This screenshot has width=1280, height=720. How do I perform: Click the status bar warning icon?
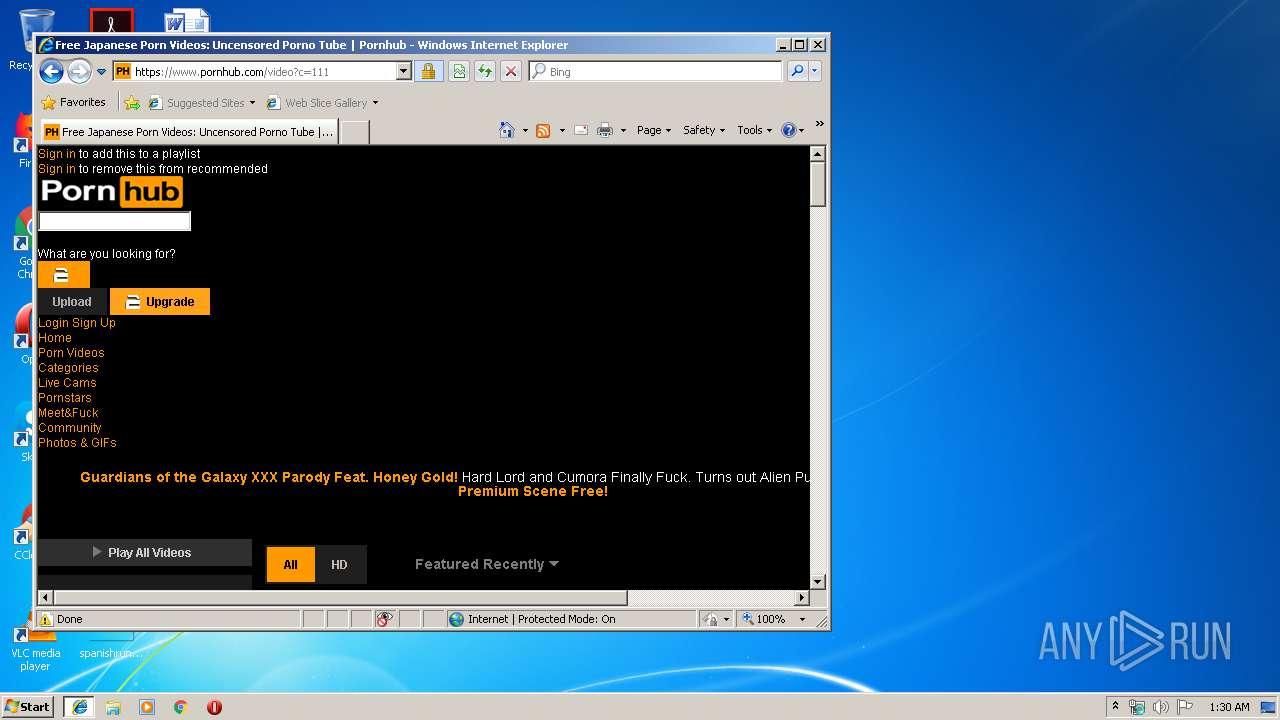[x=46, y=619]
